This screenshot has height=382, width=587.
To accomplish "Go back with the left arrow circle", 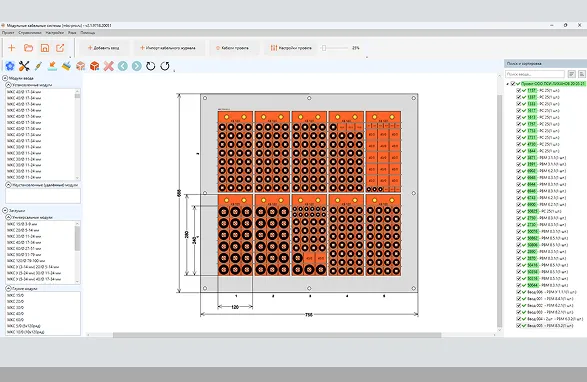I will point(123,66).
